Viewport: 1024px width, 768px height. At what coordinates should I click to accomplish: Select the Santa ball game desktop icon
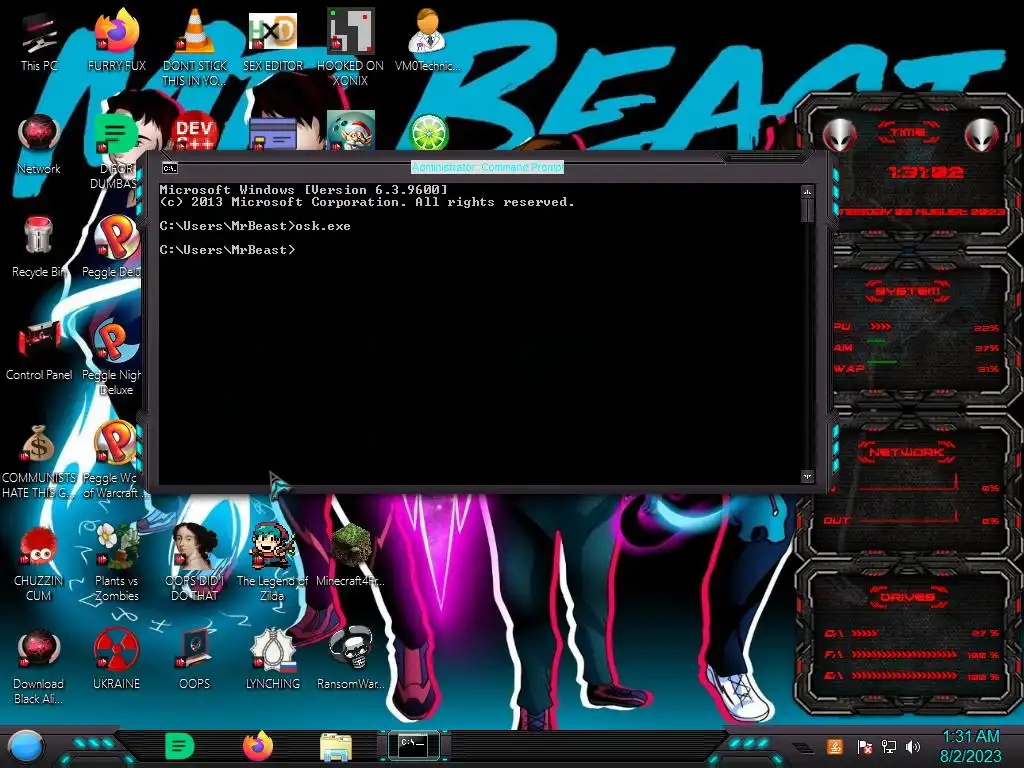[351, 131]
